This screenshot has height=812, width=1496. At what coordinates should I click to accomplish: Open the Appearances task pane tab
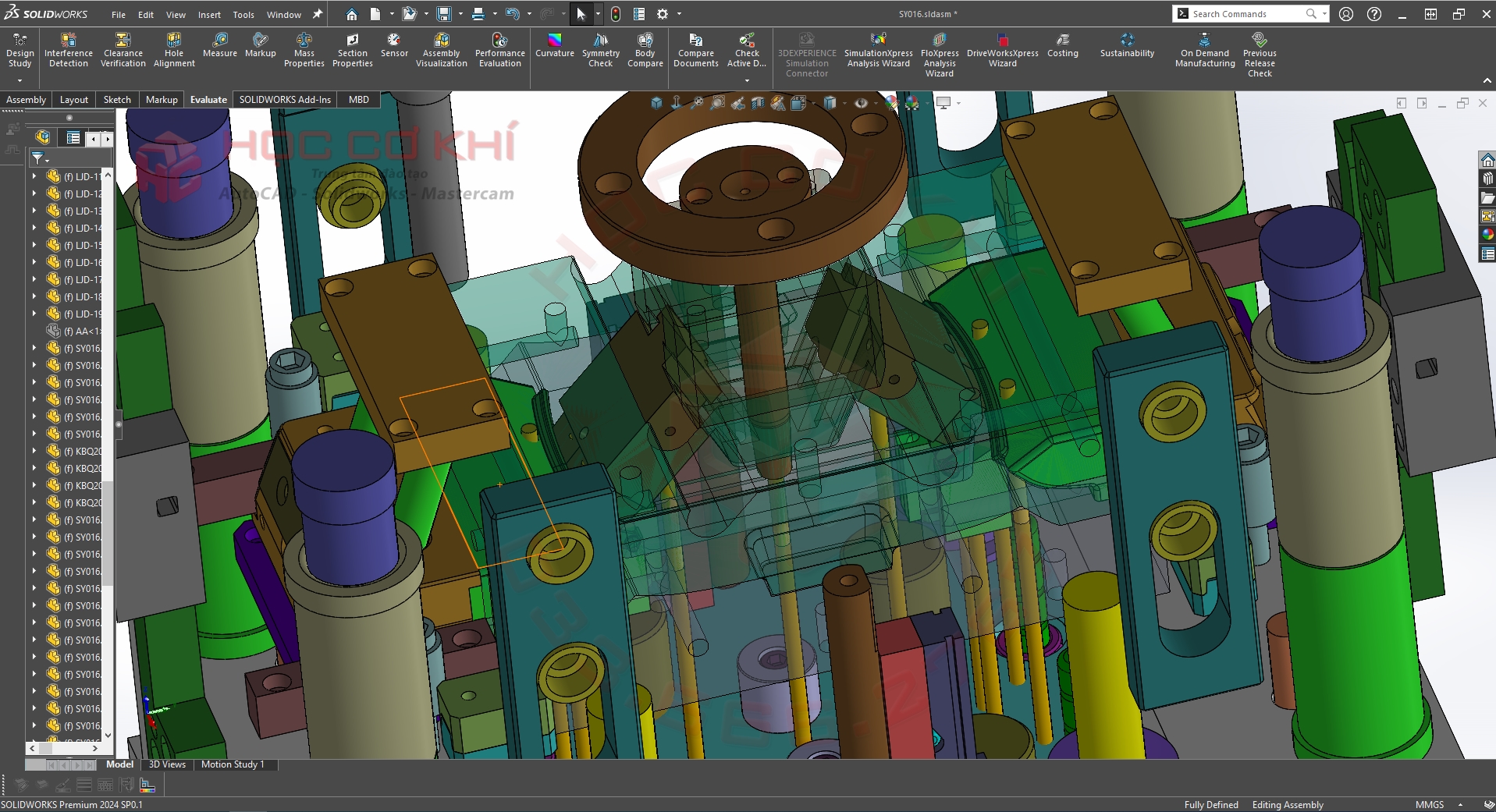click(x=1487, y=235)
